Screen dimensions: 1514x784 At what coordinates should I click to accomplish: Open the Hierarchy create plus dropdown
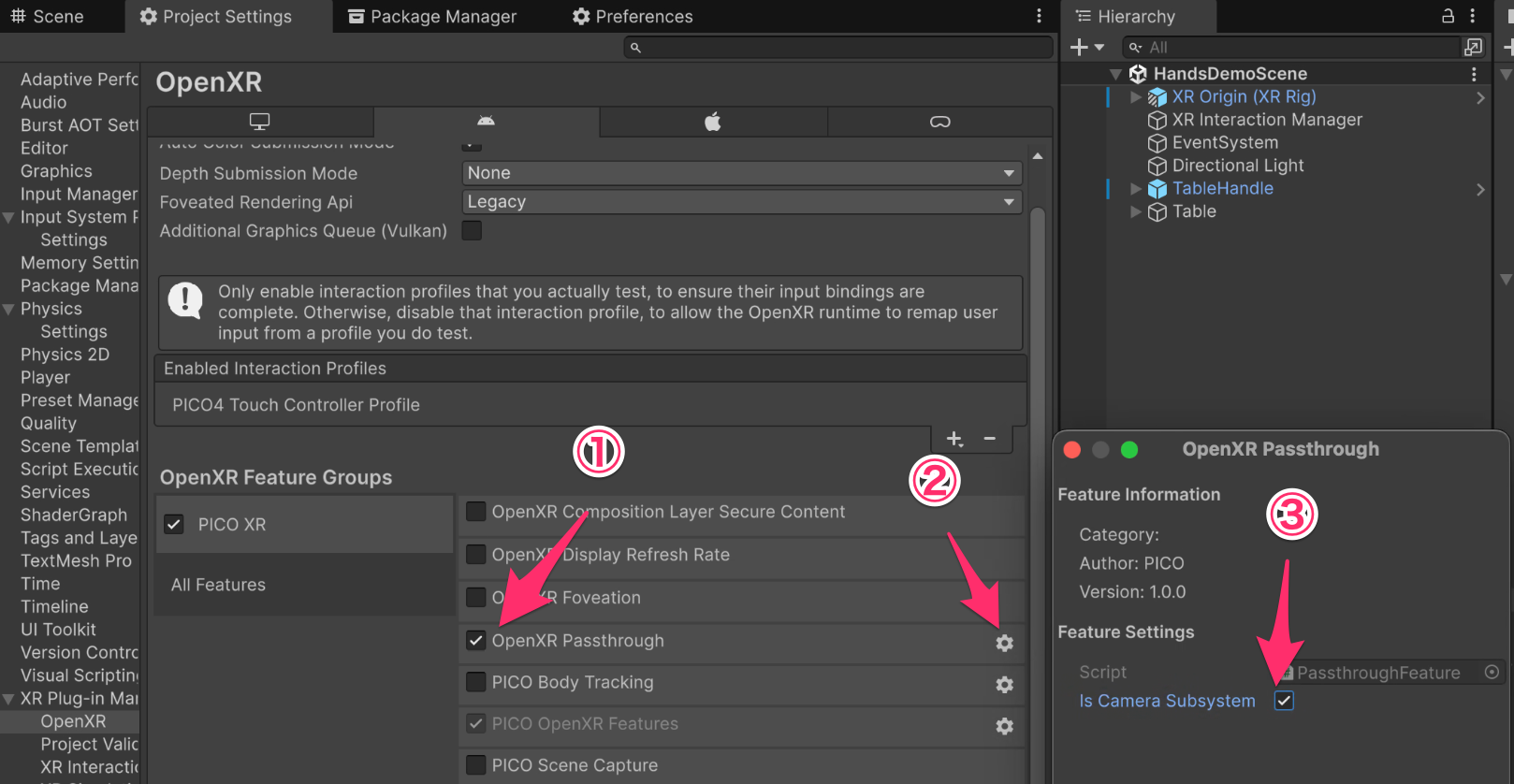point(1086,47)
